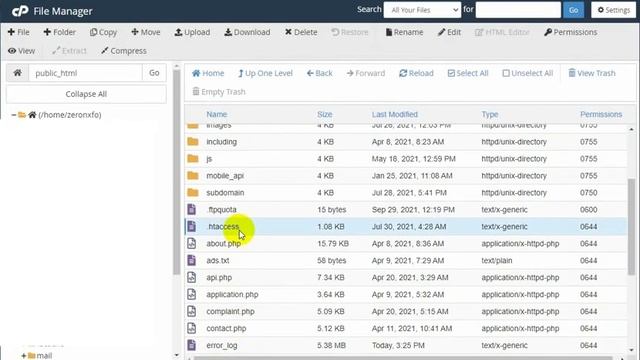The height and width of the screenshot is (360, 640).
Task: Delete the selected file
Action: (x=301, y=32)
